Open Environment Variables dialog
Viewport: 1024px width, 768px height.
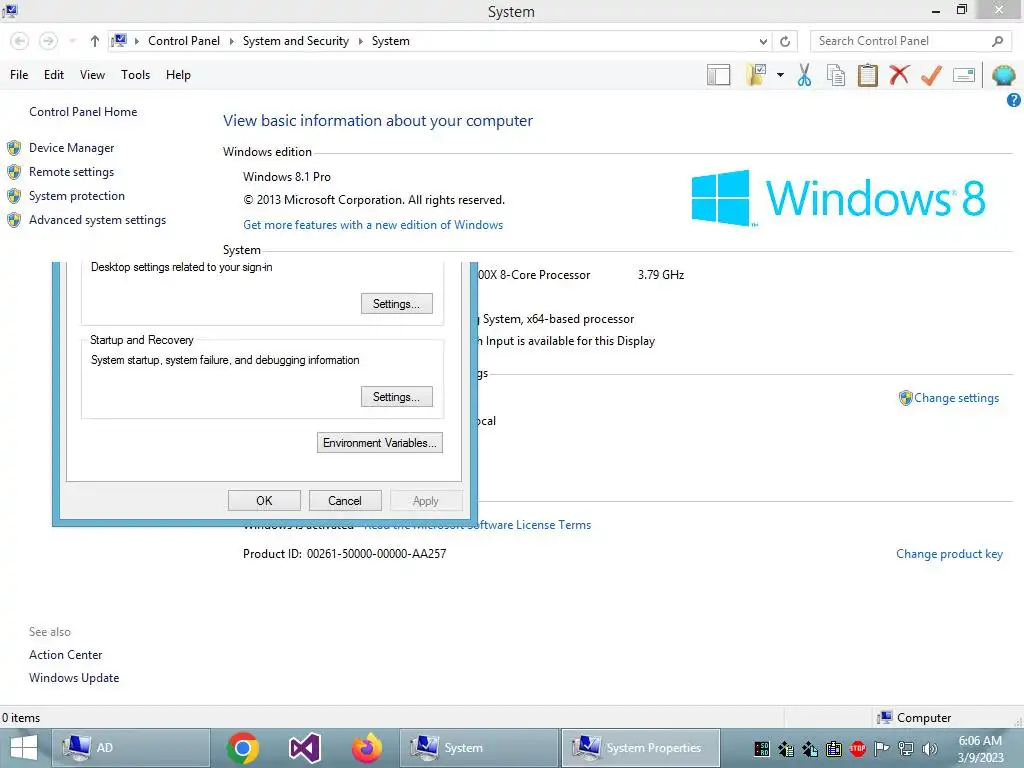click(x=379, y=443)
